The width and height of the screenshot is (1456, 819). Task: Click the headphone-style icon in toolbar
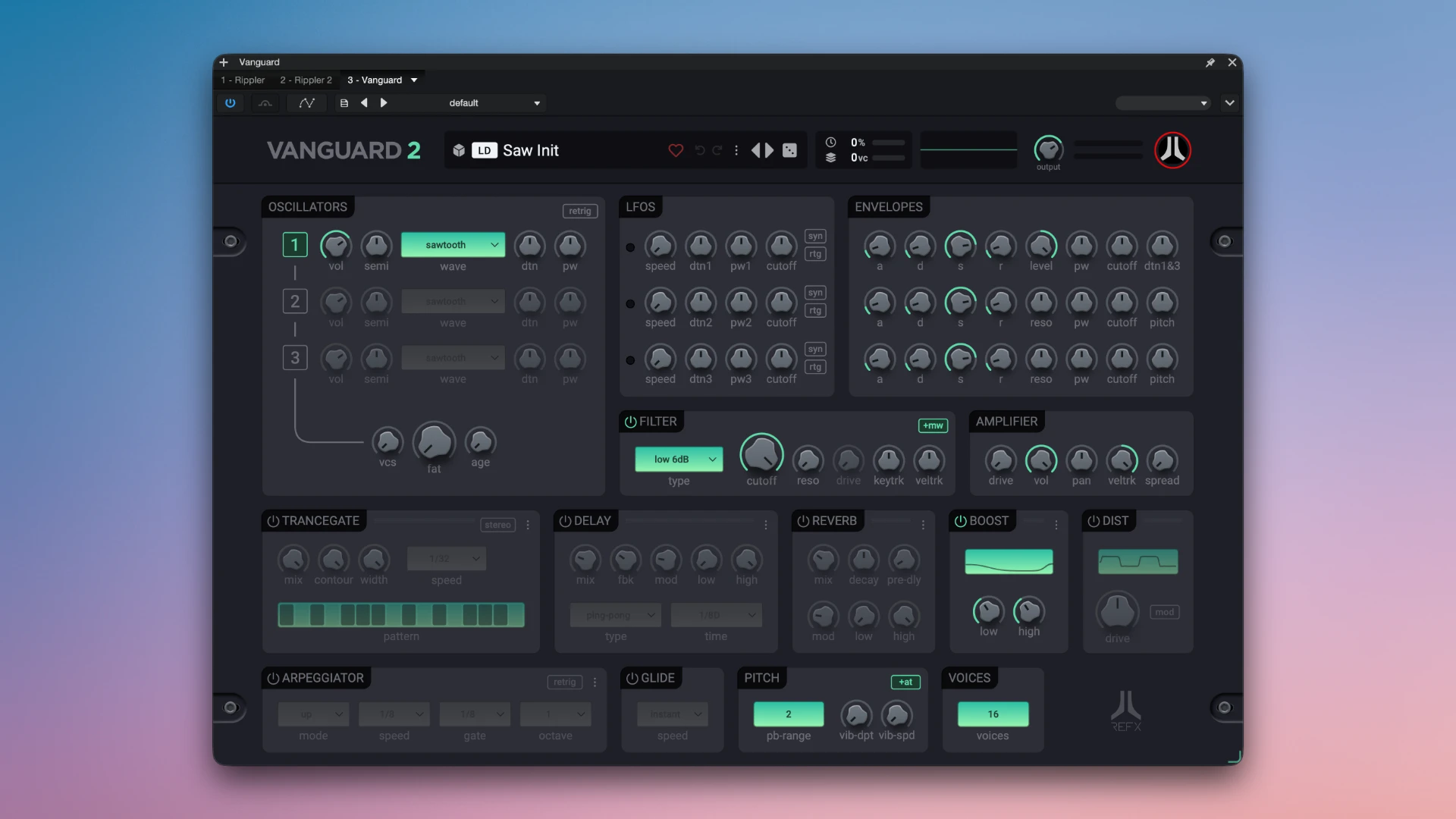pyautogui.click(x=265, y=103)
